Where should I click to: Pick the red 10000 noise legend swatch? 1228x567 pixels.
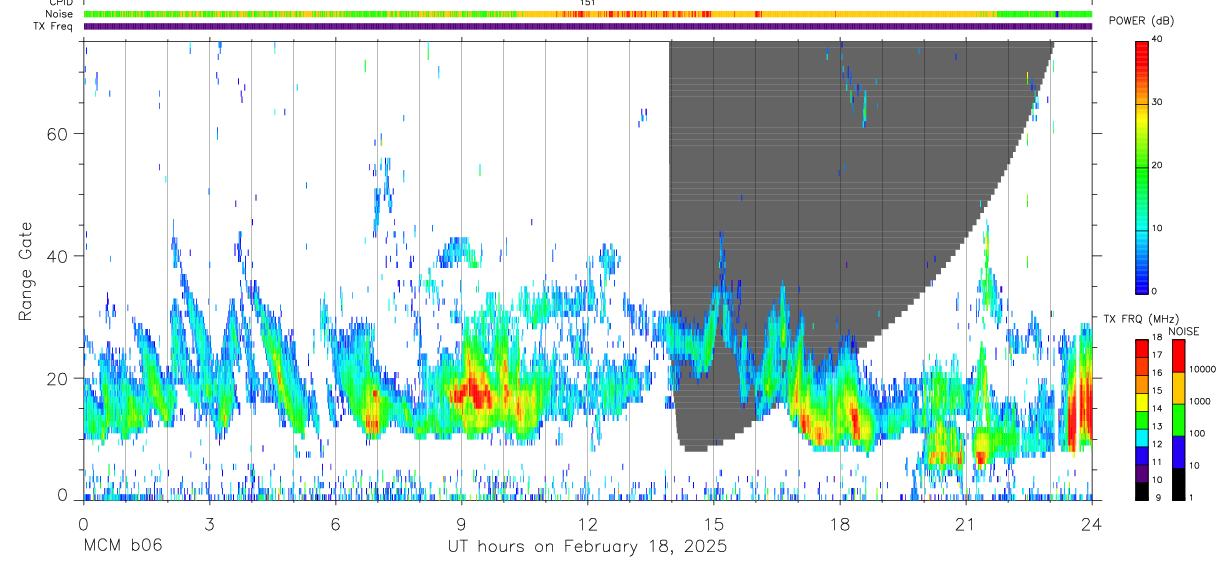(x=1179, y=357)
